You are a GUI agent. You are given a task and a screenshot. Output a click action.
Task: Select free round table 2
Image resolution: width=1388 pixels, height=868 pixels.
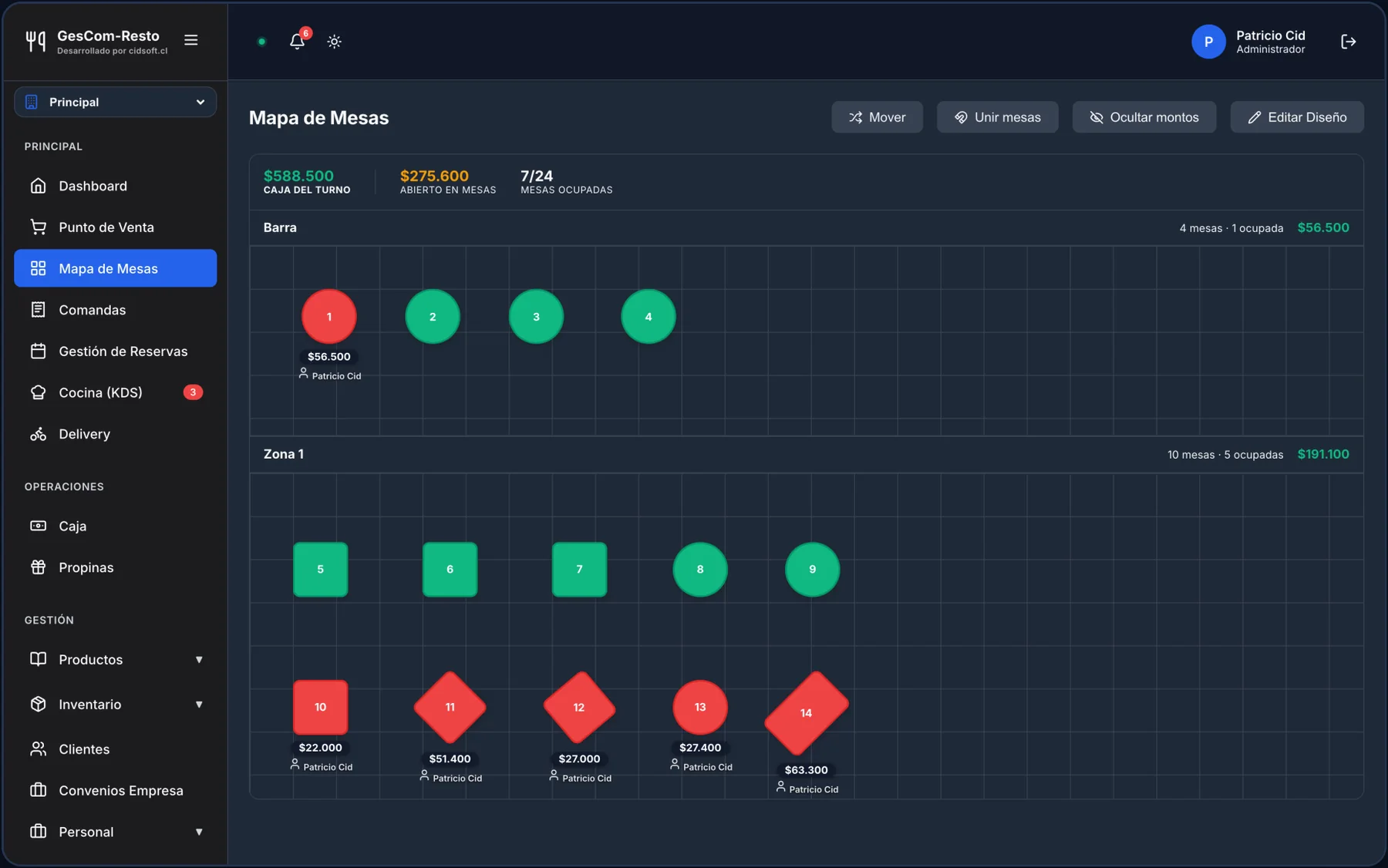click(x=433, y=317)
